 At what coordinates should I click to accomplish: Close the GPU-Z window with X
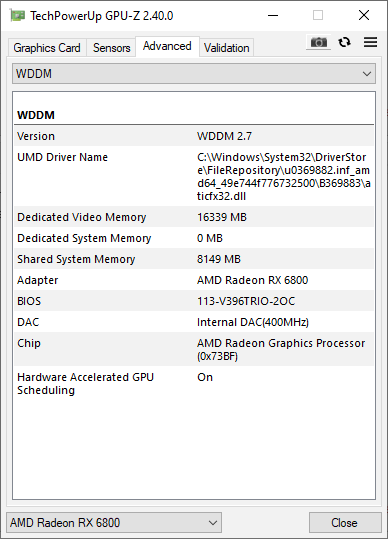(364, 15)
